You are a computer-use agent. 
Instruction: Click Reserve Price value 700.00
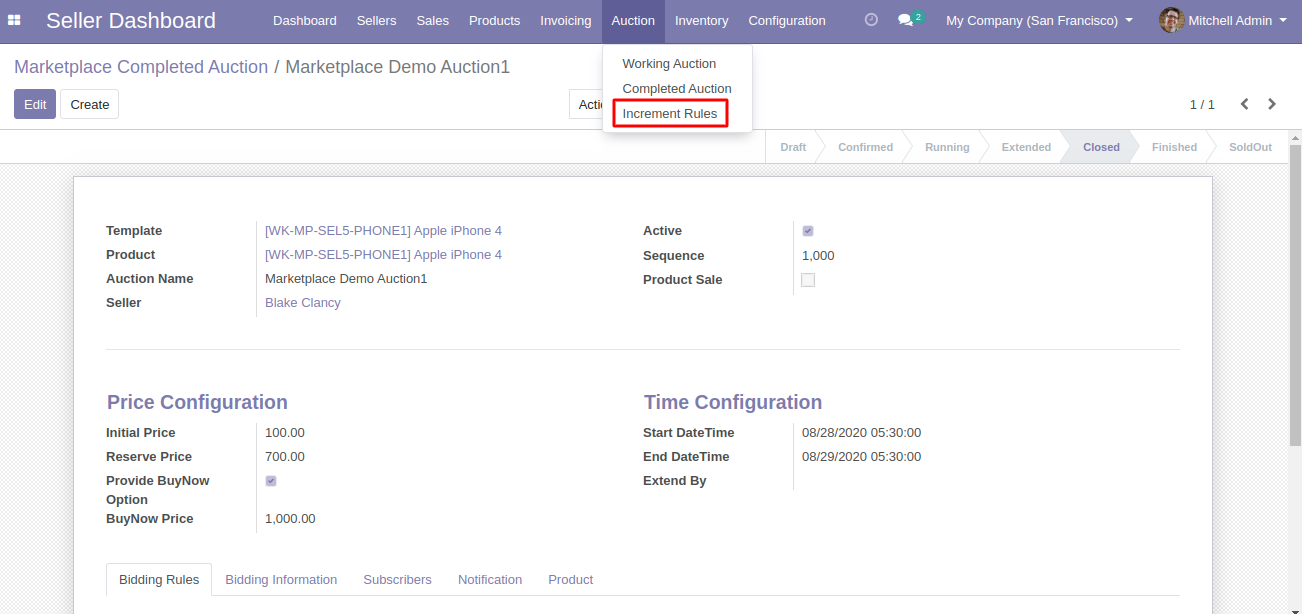click(285, 457)
